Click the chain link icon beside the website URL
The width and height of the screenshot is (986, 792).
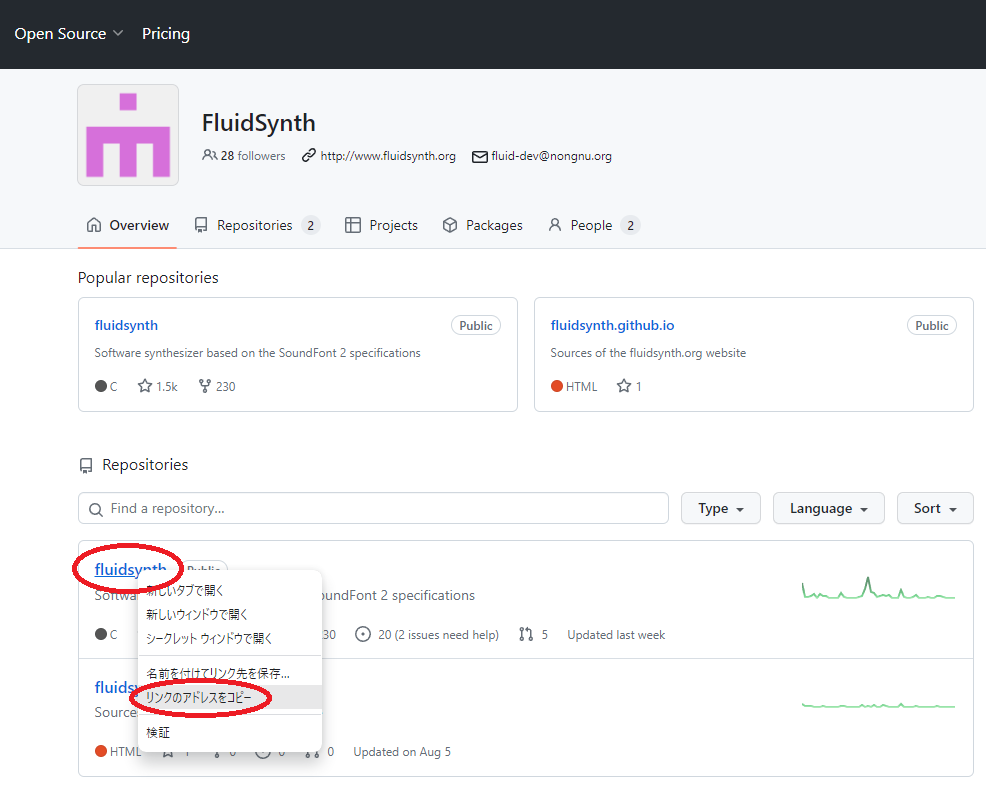[308, 155]
